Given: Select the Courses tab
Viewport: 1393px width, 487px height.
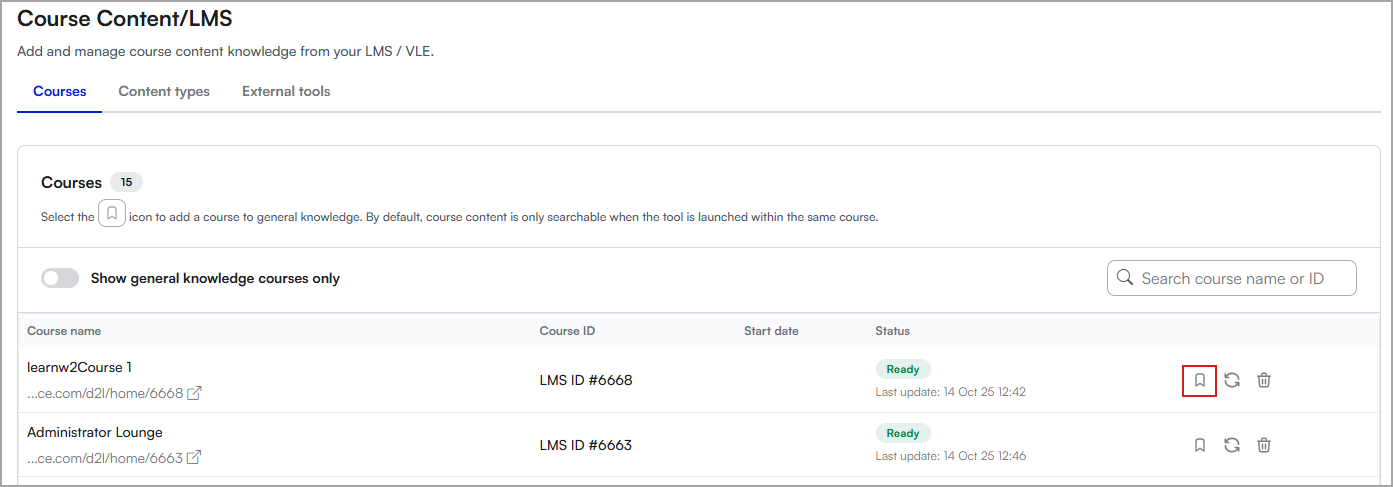Looking at the screenshot, I should tap(60, 91).
